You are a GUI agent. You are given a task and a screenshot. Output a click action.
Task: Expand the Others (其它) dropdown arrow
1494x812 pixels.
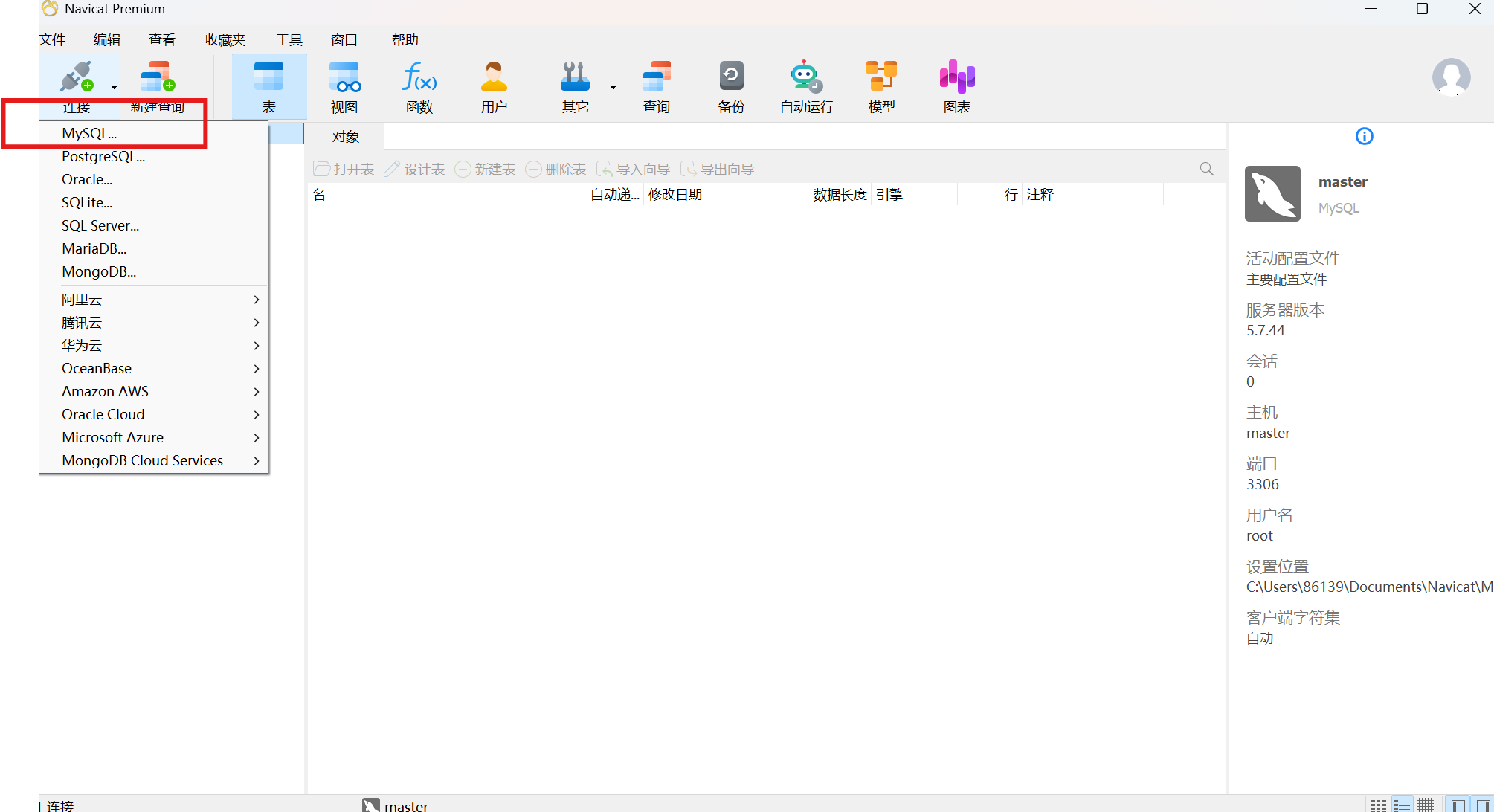(613, 88)
